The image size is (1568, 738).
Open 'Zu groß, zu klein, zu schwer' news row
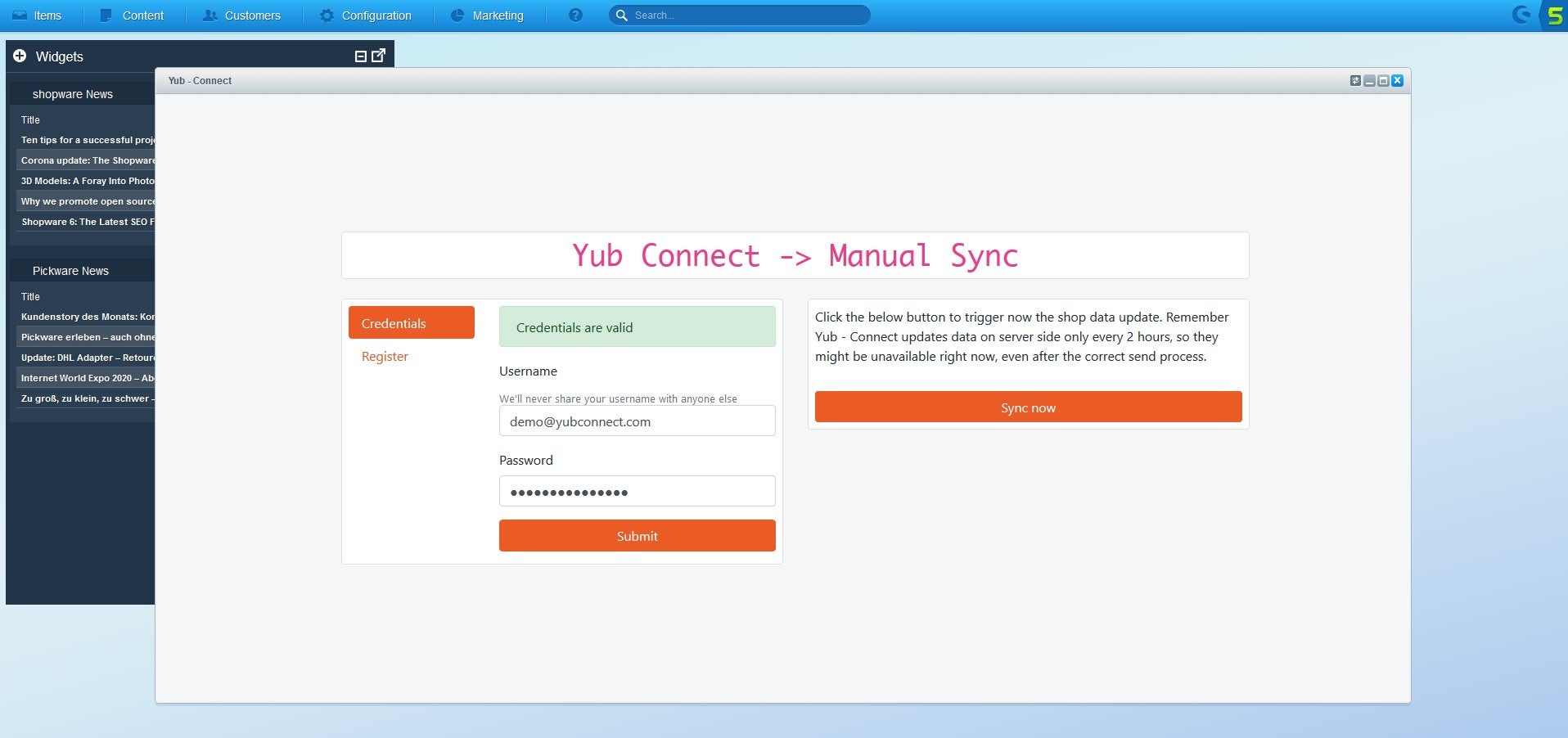(85, 398)
